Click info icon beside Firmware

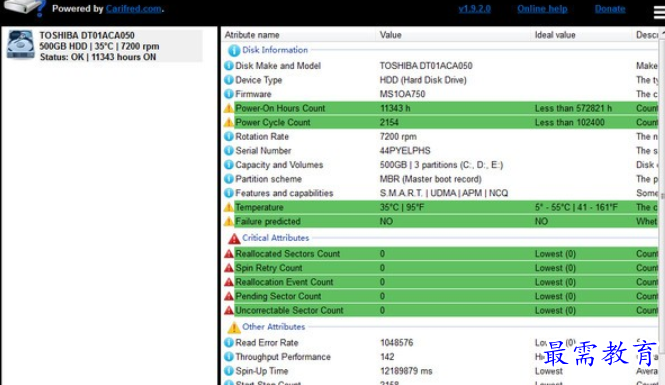click(229, 94)
